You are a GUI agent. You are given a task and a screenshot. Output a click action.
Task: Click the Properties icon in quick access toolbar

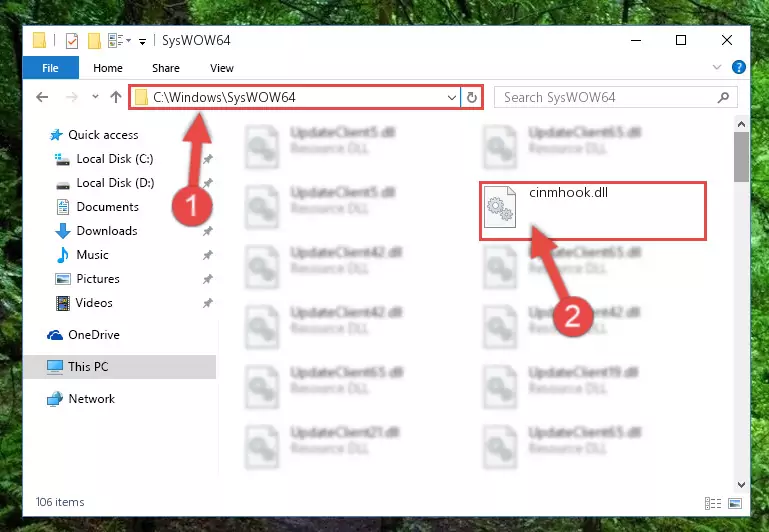click(x=72, y=40)
